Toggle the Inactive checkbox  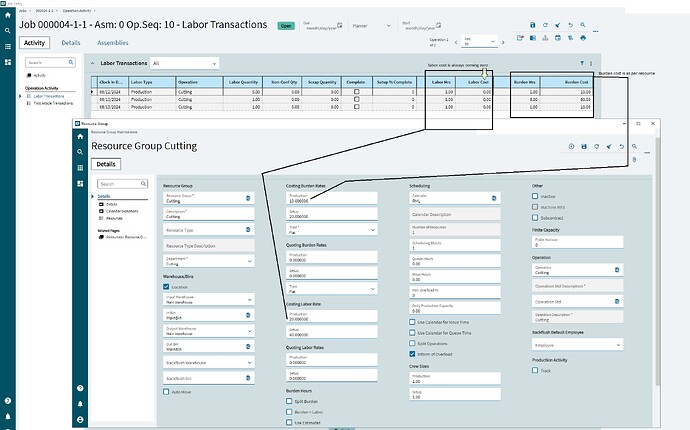(535, 196)
